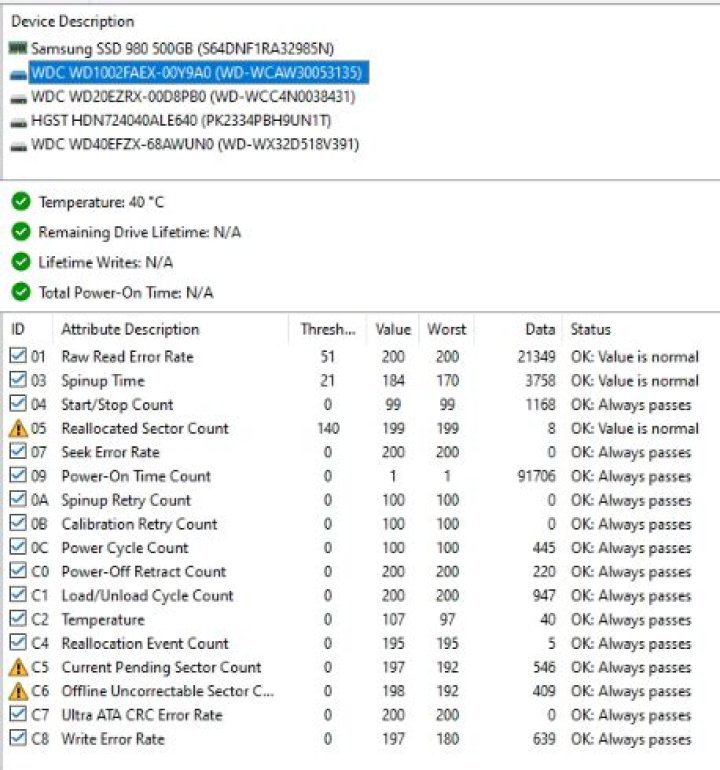Click warning icon for Offline Uncorrectable Sector

18,691
